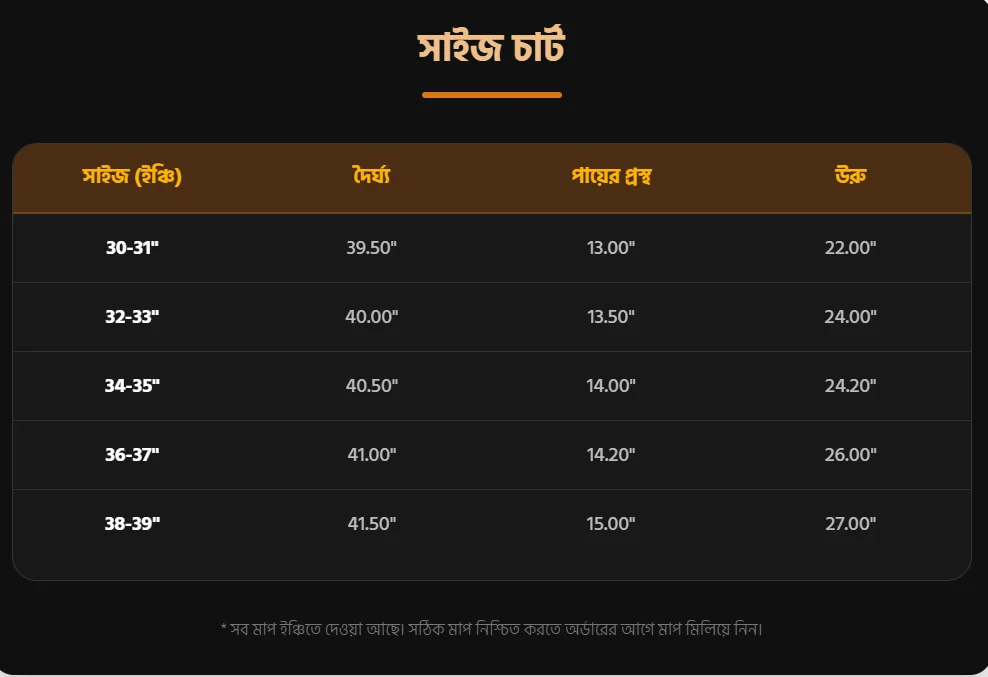
Task: Click the 13.50" leg width cell
Action: tap(611, 316)
